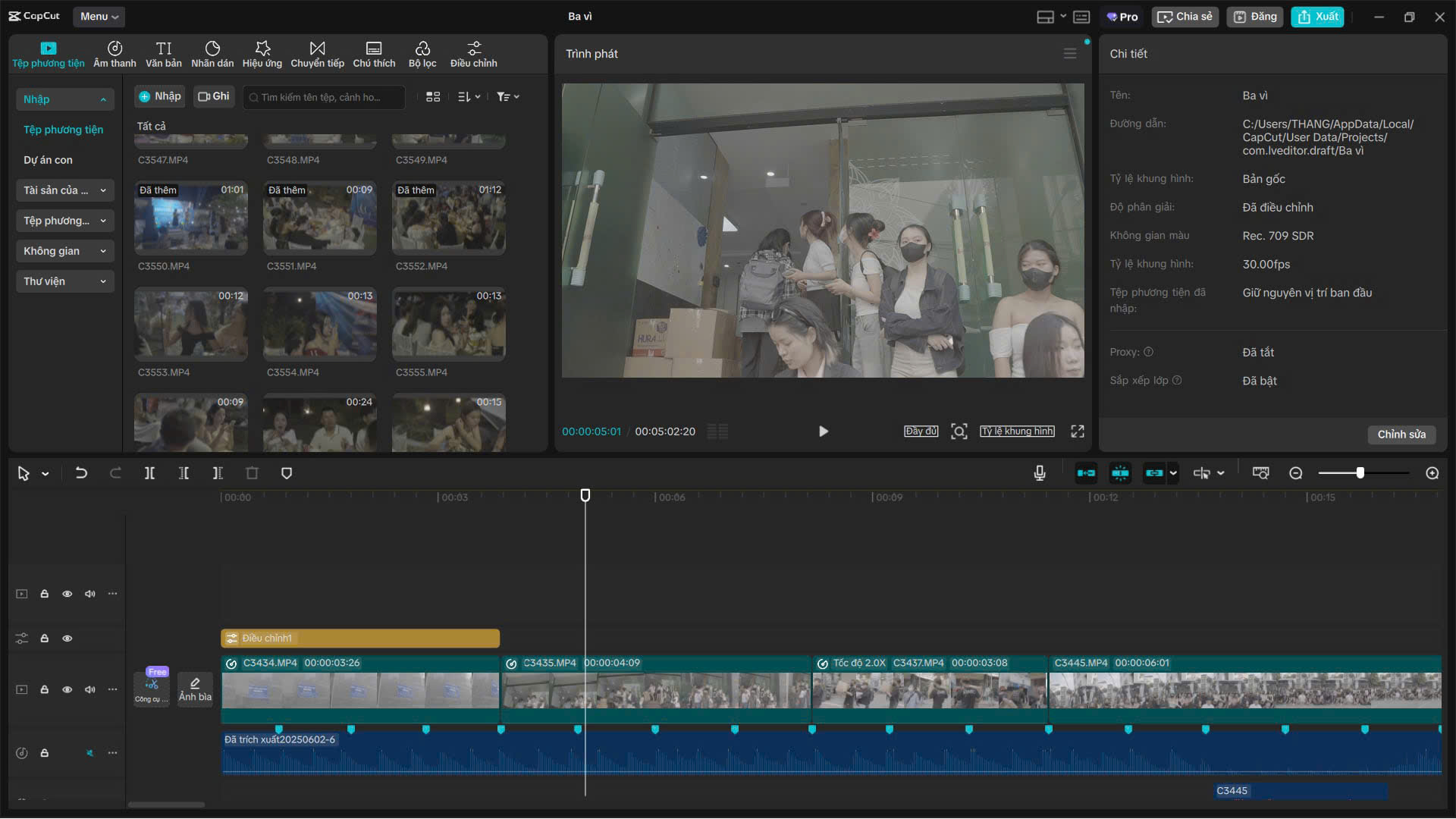Click the microphone voice record icon
Image resolution: width=1456 pixels, height=819 pixels.
coord(1040,473)
